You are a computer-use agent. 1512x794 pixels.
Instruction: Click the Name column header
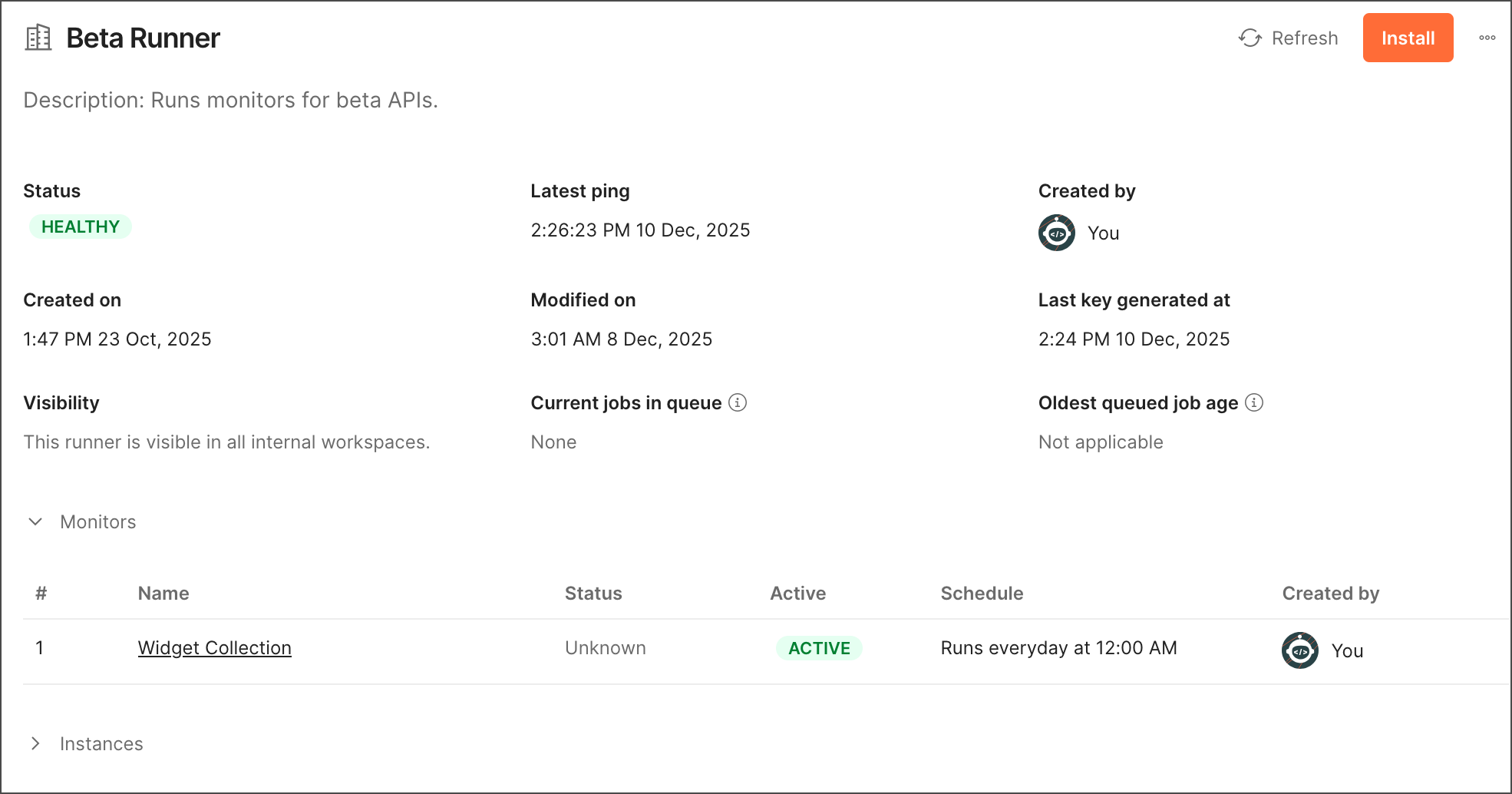point(163,594)
